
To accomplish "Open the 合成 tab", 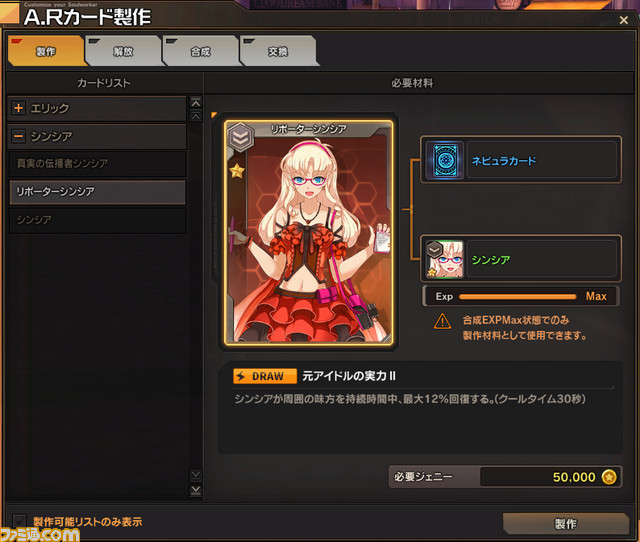I will coord(200,51).
